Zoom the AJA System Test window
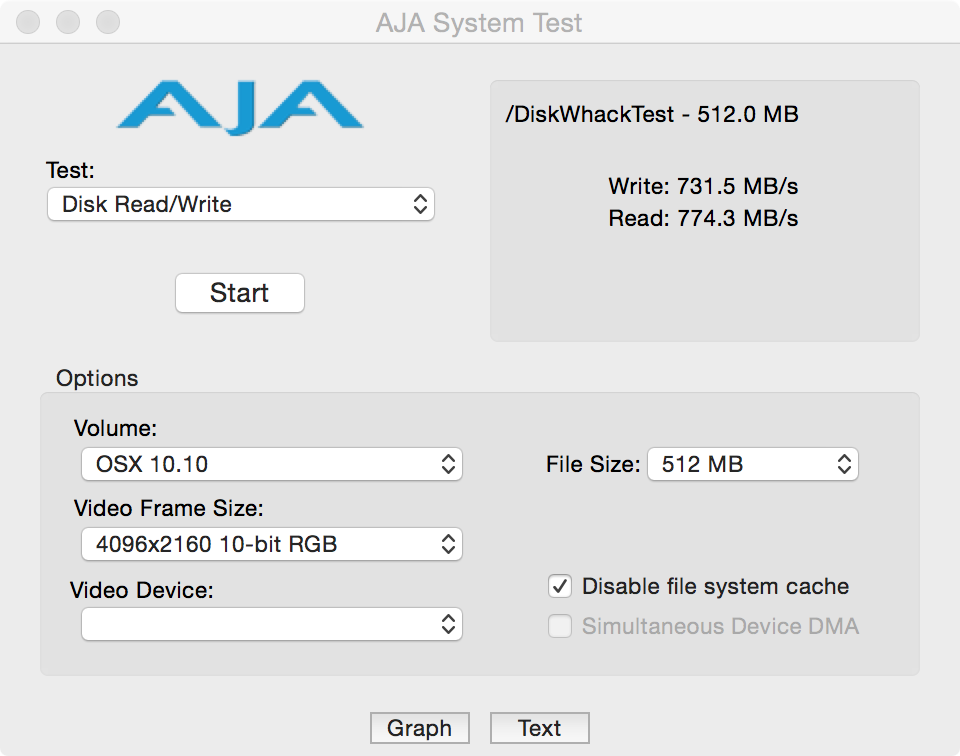 108,22
